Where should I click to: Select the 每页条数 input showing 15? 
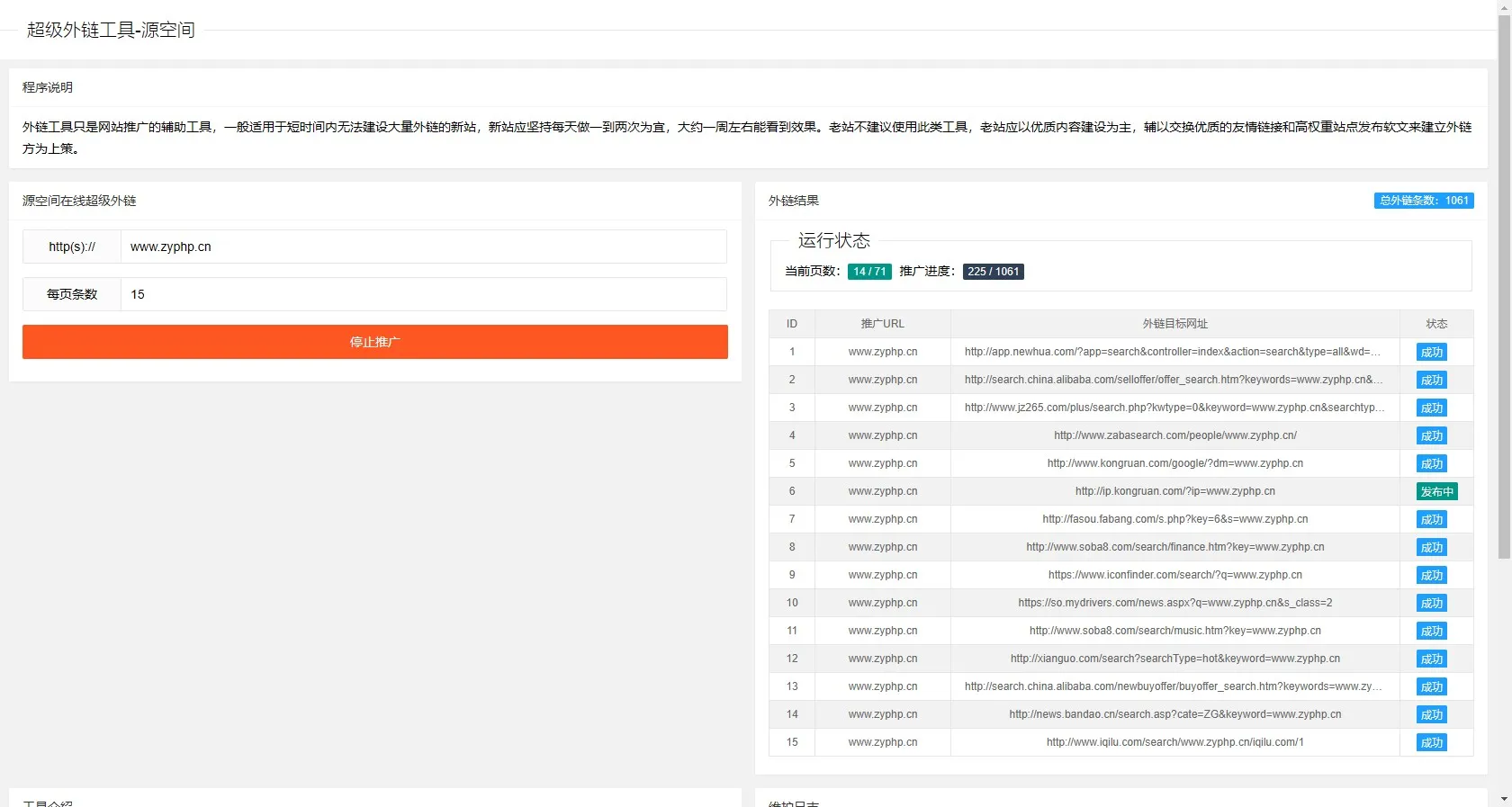point(423,294)
